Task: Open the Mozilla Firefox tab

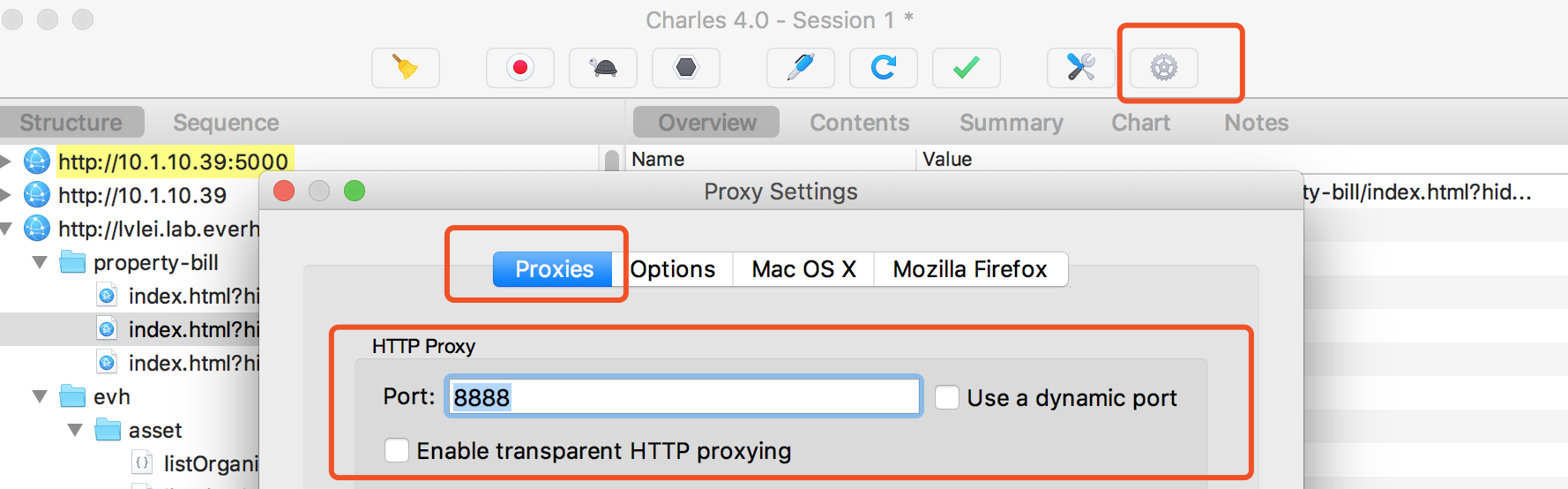Action: pyautogui.click(x=970, y=269)
